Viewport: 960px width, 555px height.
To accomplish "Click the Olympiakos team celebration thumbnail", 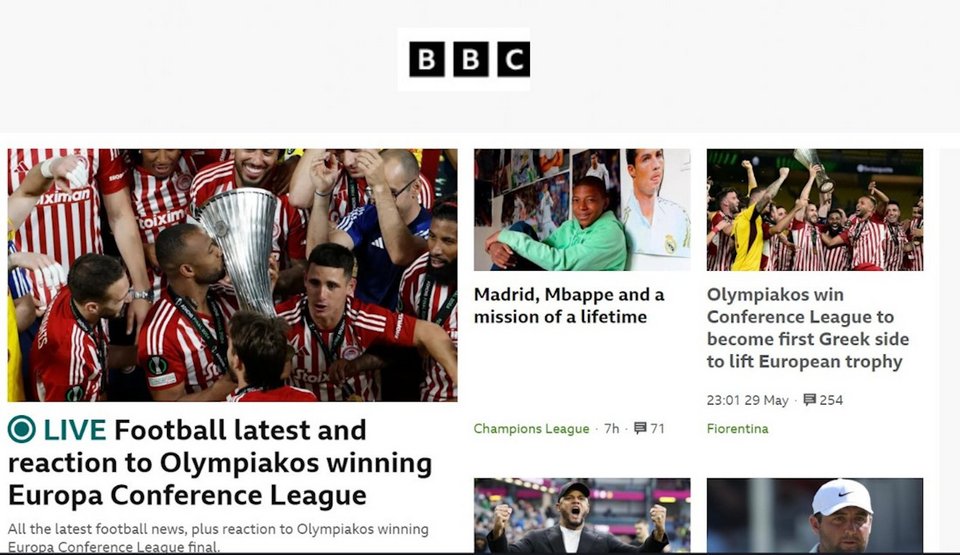I will [815, 210].
